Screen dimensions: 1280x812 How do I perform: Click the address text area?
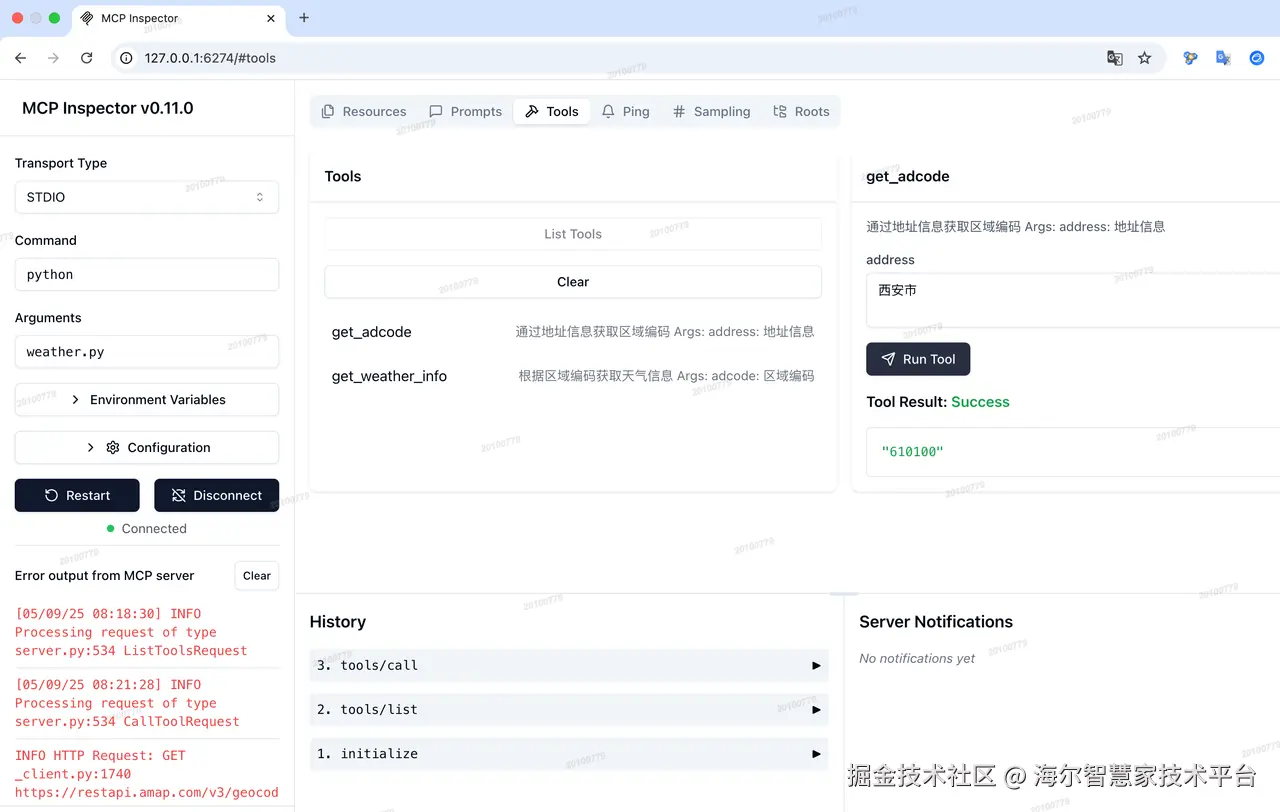(1073, 301)
